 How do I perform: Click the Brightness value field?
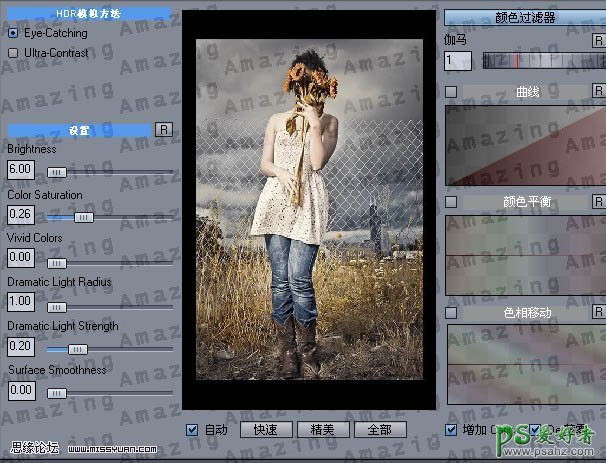point(20,170)
